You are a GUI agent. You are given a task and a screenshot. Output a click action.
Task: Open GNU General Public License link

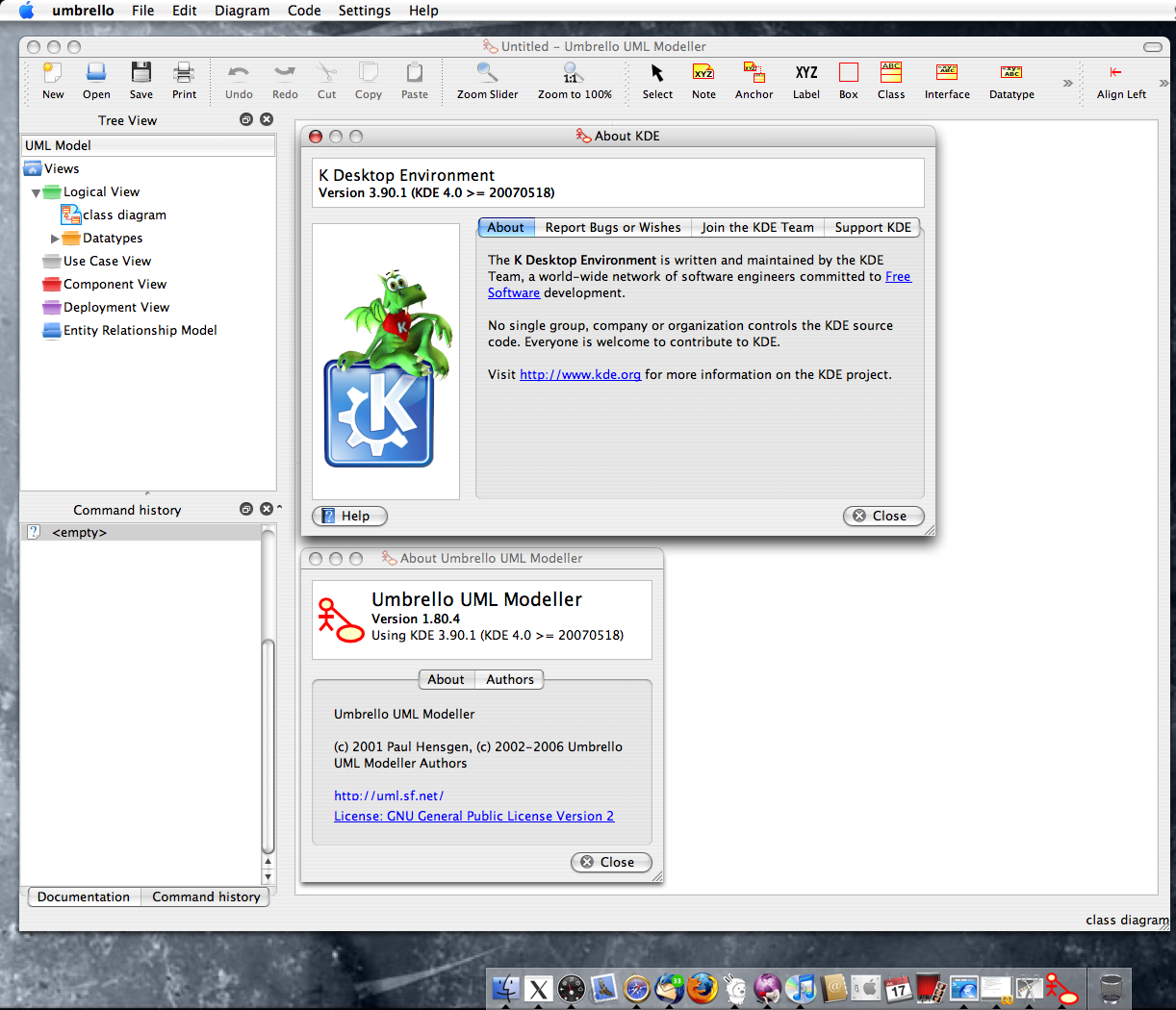pos(473,816)
